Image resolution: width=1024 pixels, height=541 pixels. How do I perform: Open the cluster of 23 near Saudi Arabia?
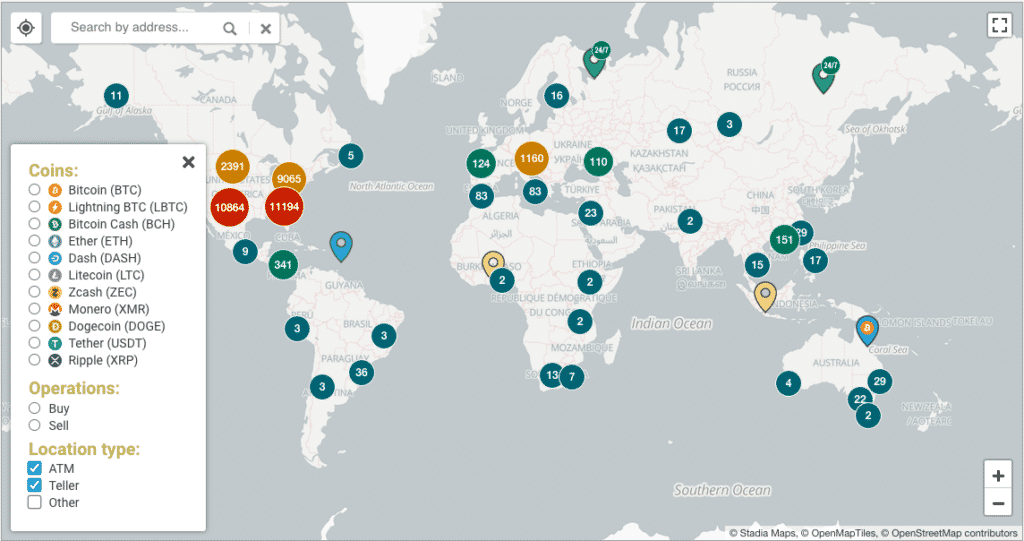pyautogui.click(x=590, y=212)
